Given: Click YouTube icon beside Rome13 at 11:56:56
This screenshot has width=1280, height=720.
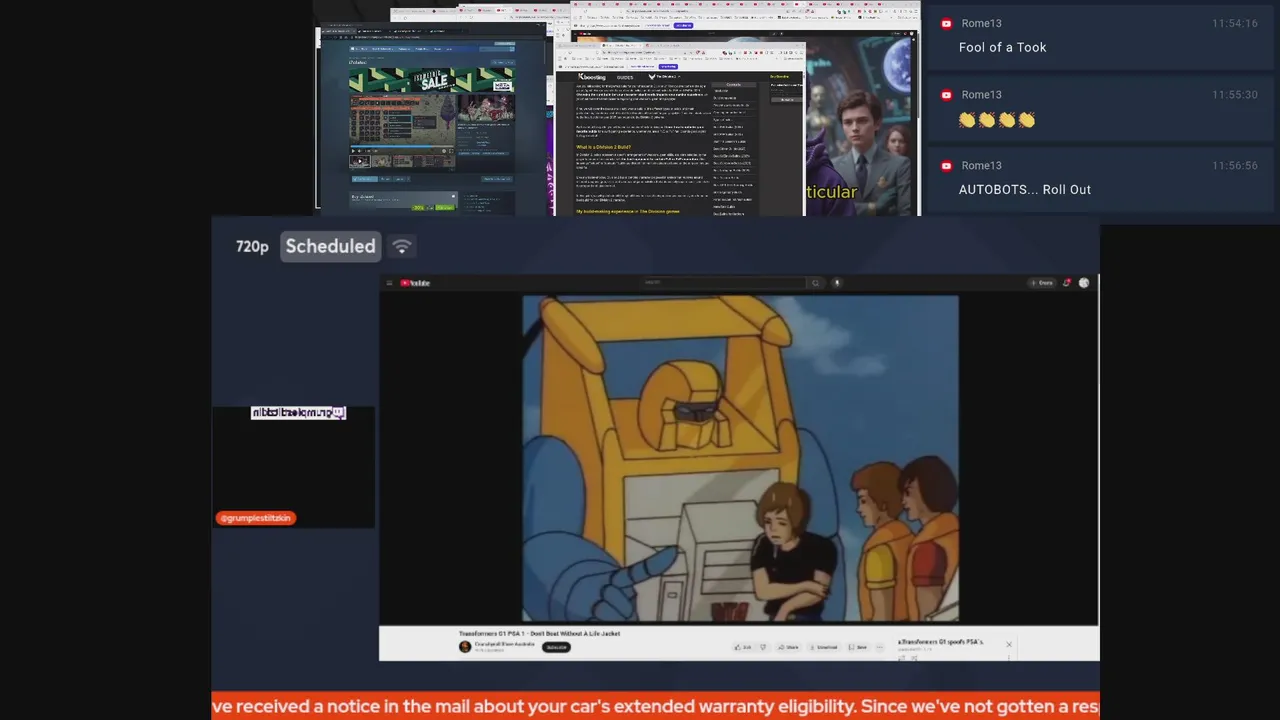Looking at the screenshot, I should coord(946,165).
